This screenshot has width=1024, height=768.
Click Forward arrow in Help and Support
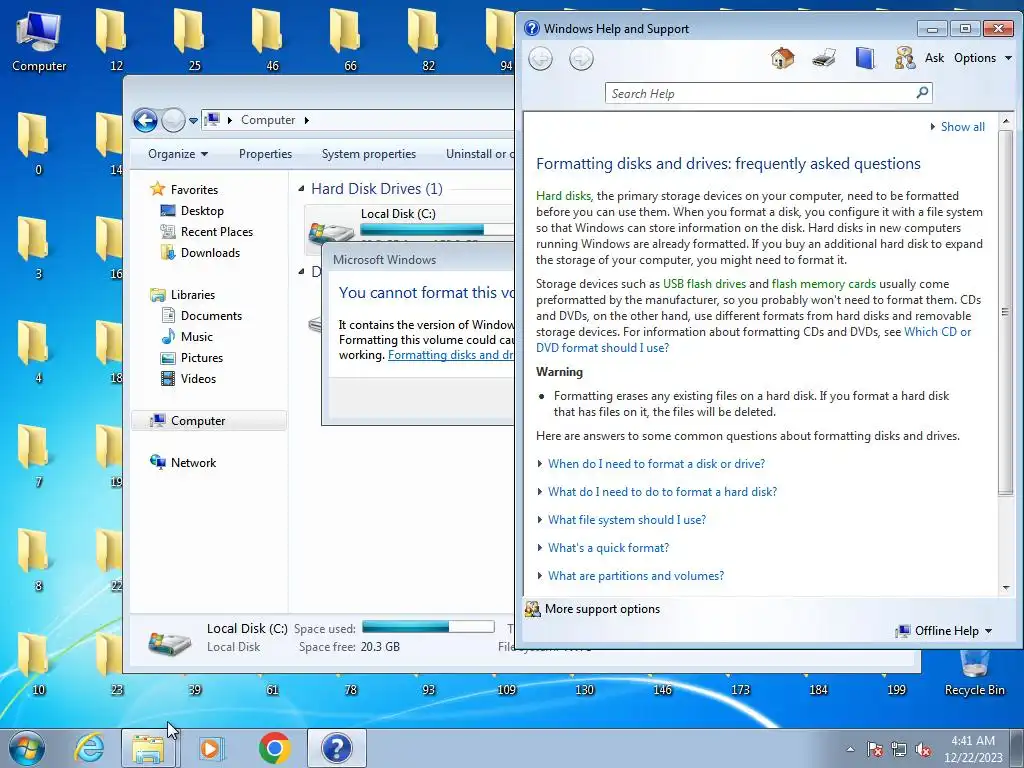581,59
